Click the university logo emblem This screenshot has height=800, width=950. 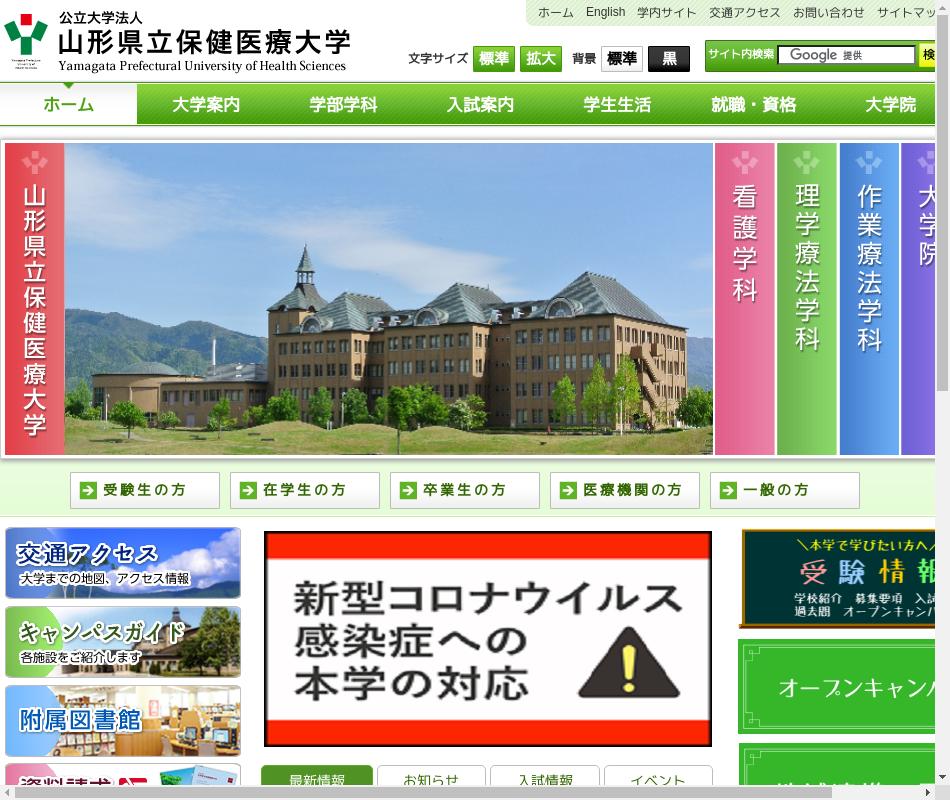point(25,40)
